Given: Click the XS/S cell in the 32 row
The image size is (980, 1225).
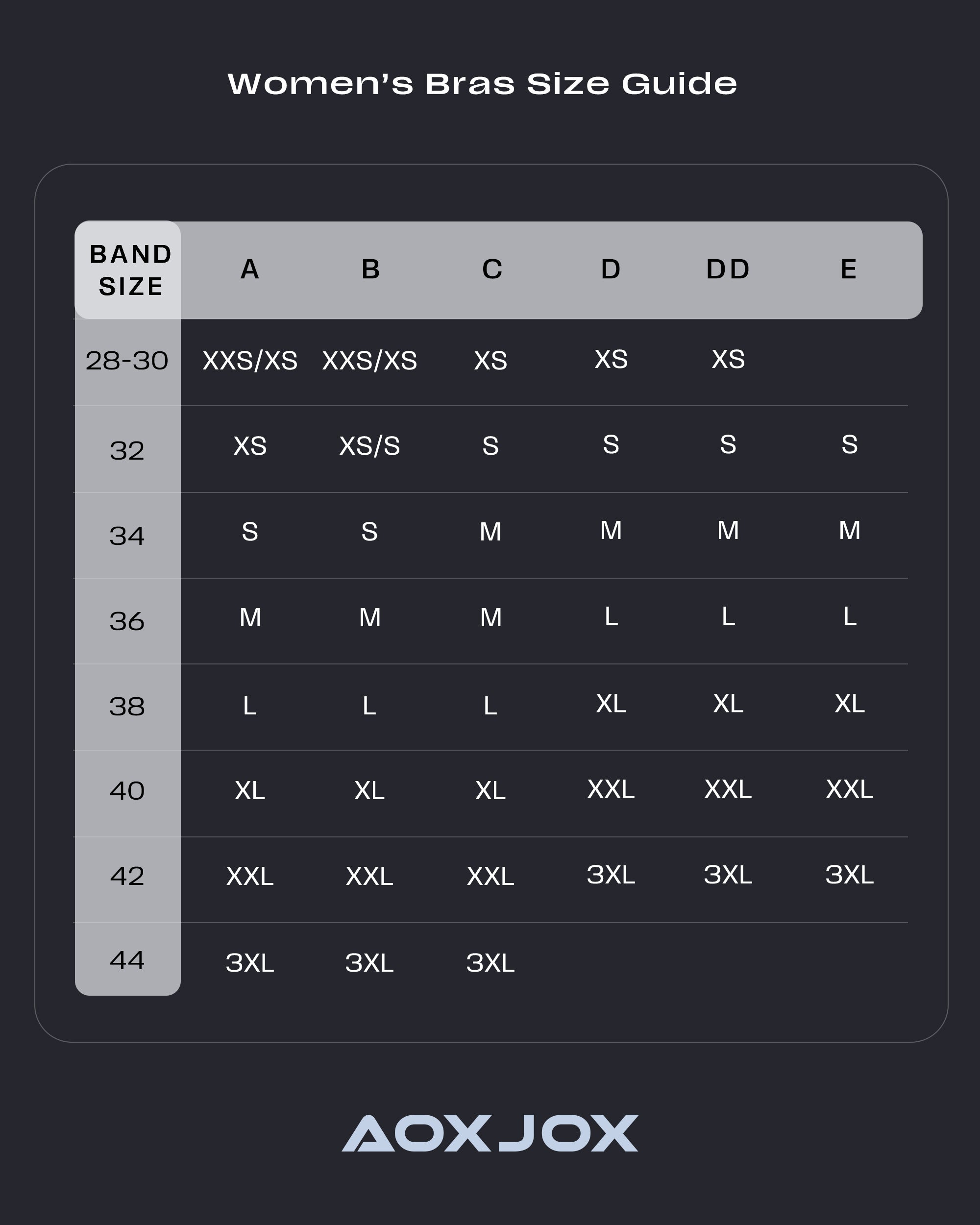Looking at the screenshot, I should tap(370, 446).
